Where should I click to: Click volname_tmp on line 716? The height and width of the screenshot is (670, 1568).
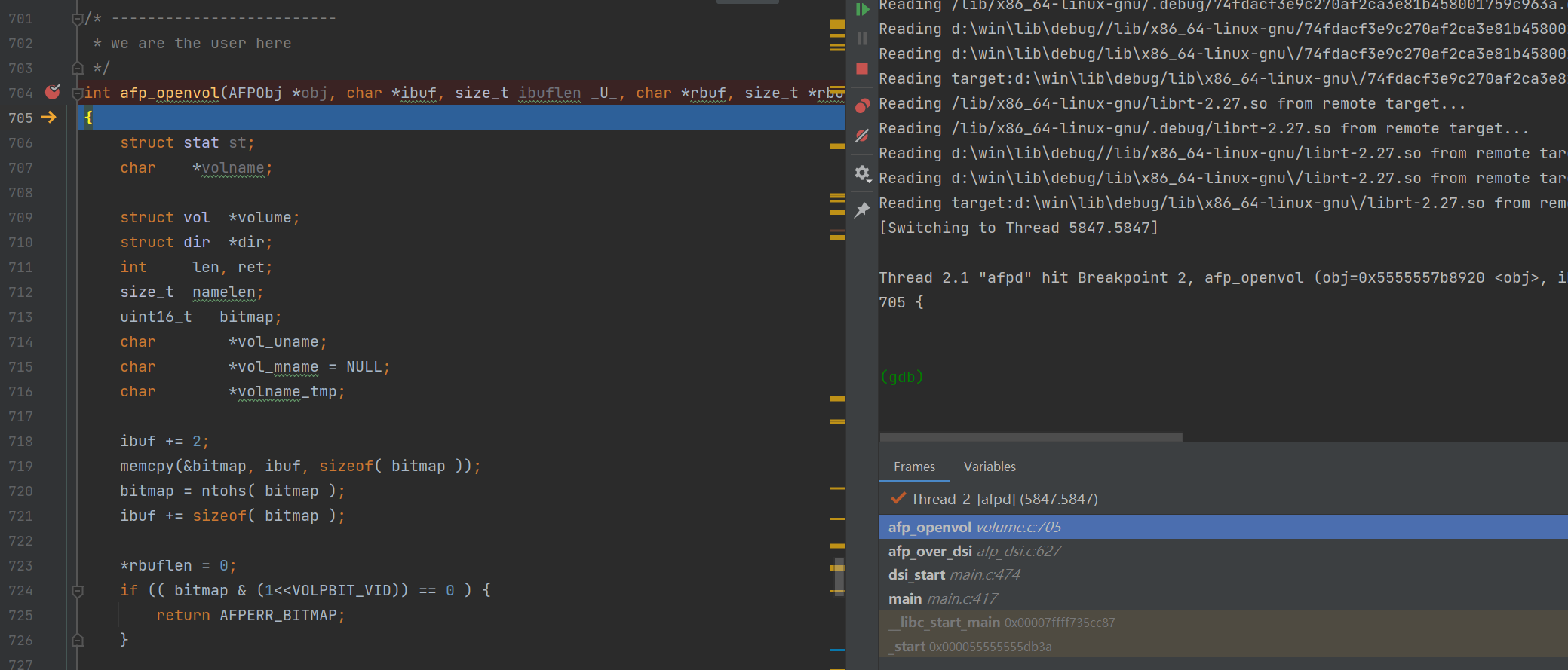coord(287,392)
